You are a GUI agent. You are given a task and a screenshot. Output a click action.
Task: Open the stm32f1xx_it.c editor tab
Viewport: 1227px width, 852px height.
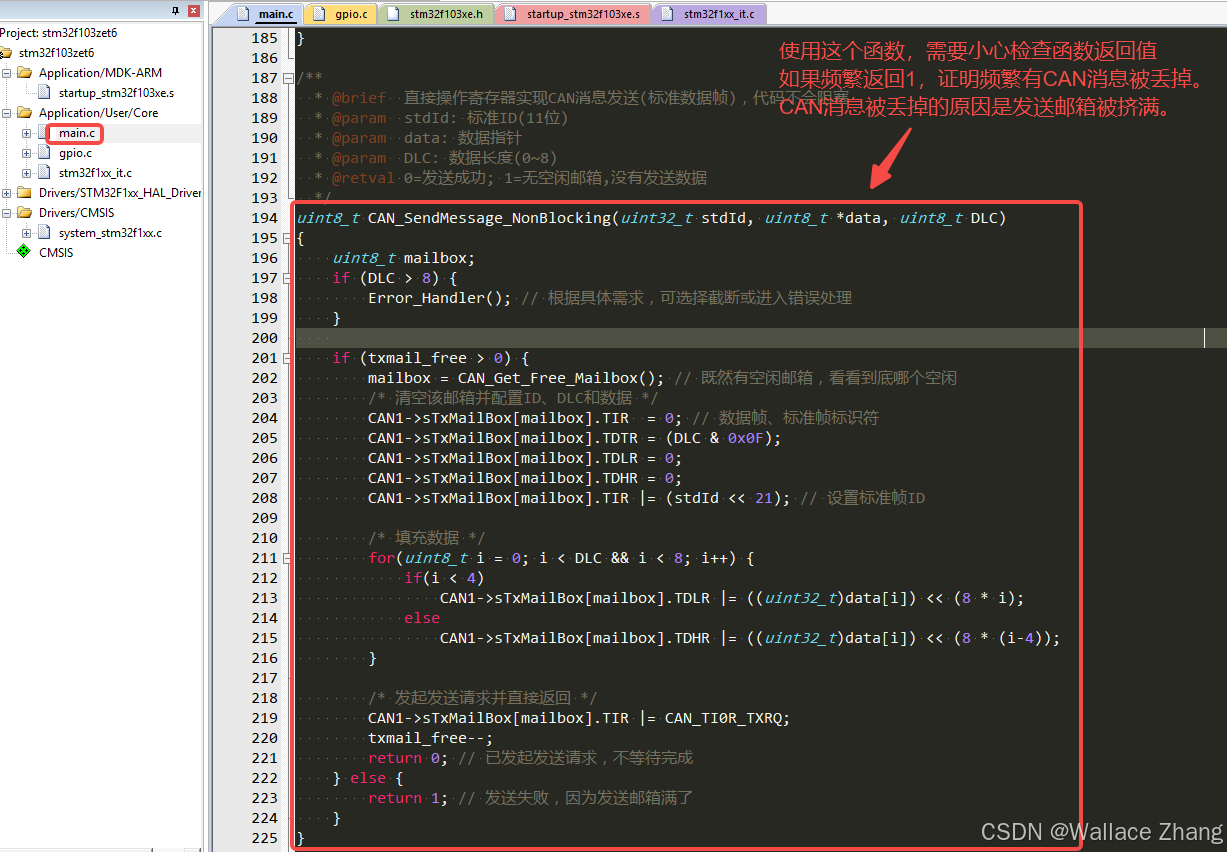point(710,14)
